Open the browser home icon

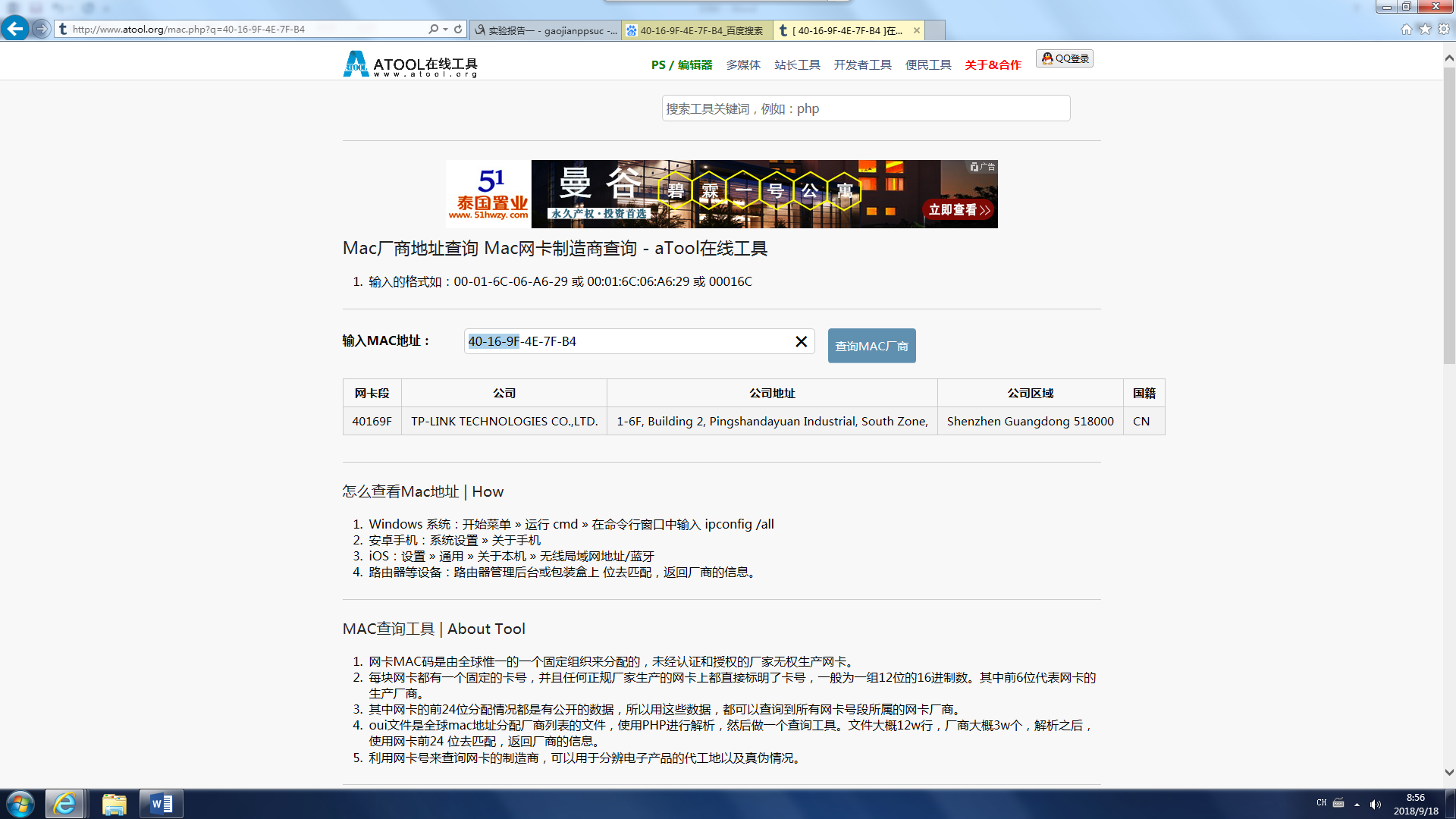pos(1406,29)
